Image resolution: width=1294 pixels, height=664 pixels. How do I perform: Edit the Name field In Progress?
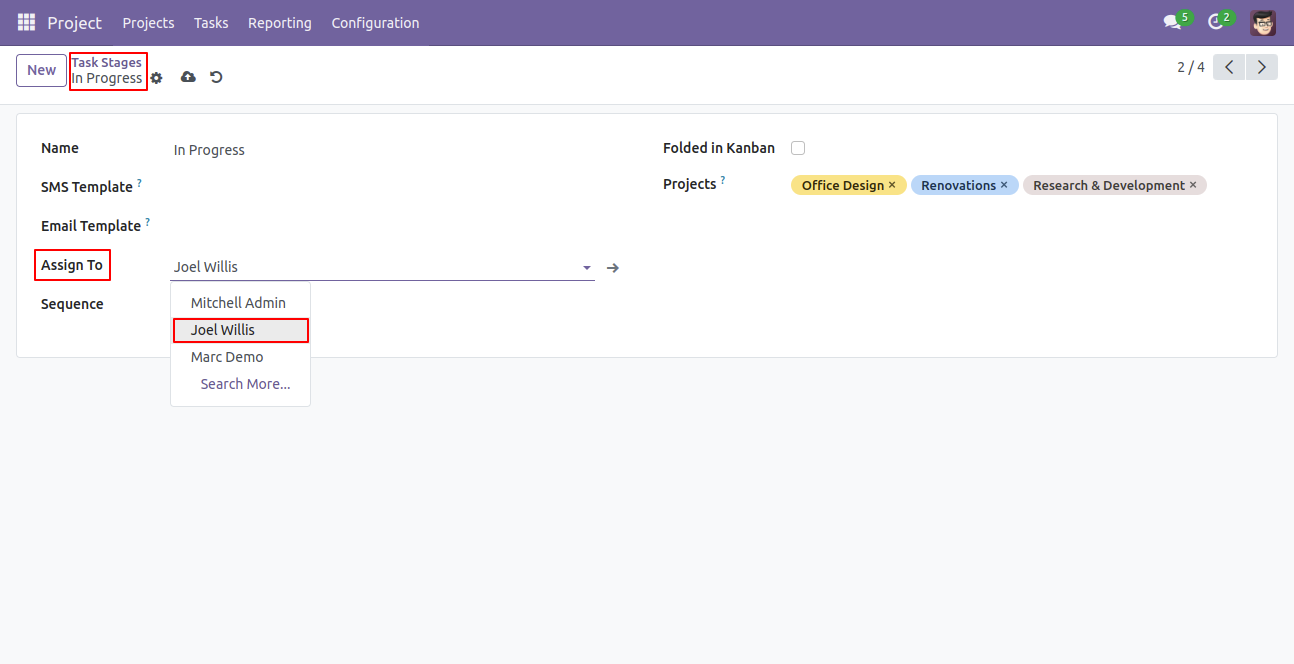383,150
